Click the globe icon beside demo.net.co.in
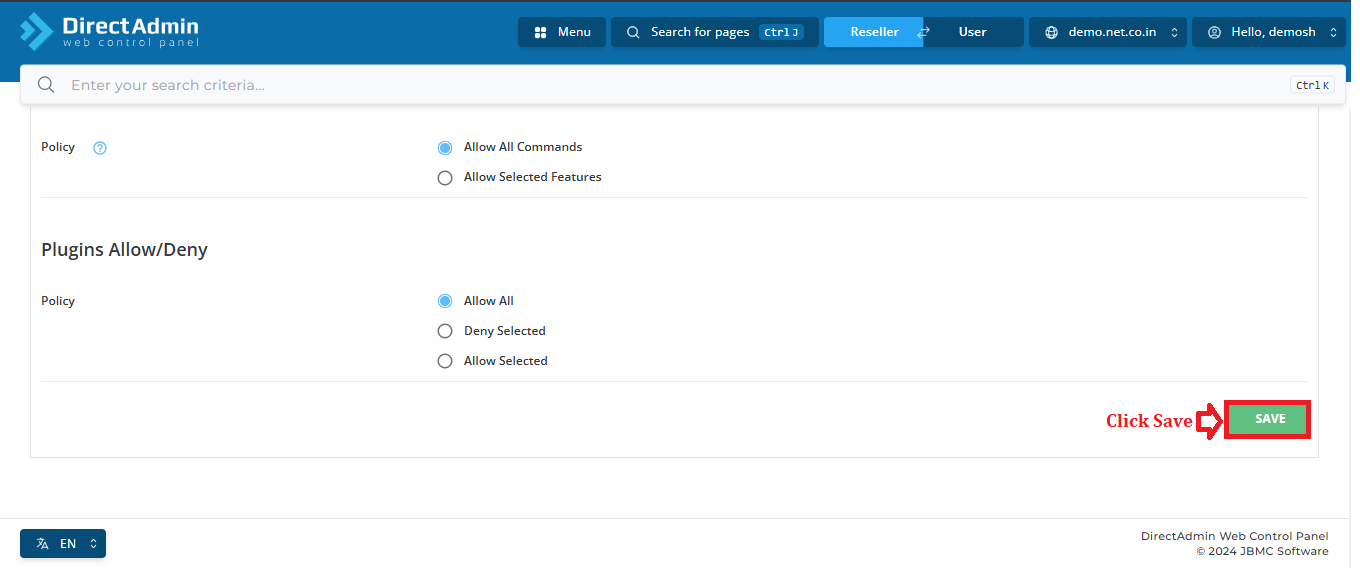The width and height of the screenshot is (1360, 575). [1051, 32]
